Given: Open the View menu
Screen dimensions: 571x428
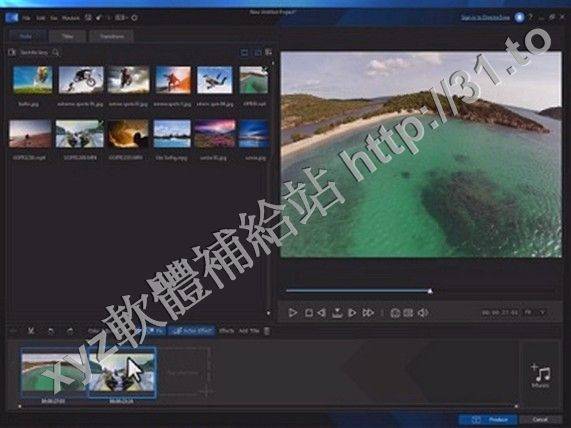Looking at the screenshot, I should 54,18.
